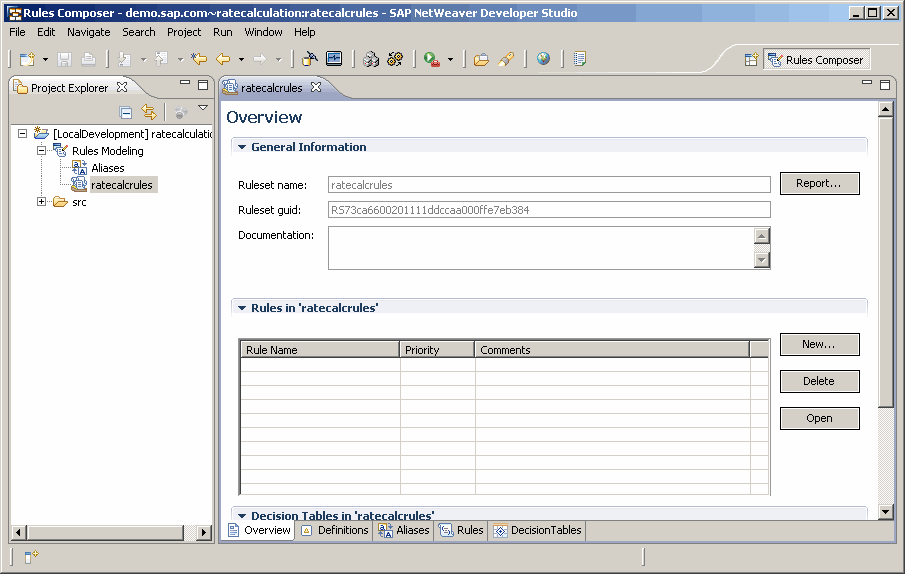The height and width of the screenshot is (574, 905).
Task: Open the Edit menu
Action: pyautogui.click(x=46, y=32)
